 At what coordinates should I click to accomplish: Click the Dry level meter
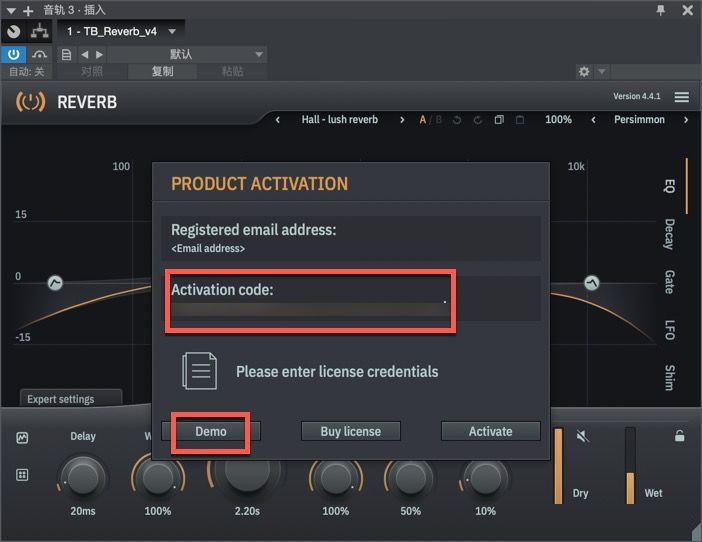558,466
